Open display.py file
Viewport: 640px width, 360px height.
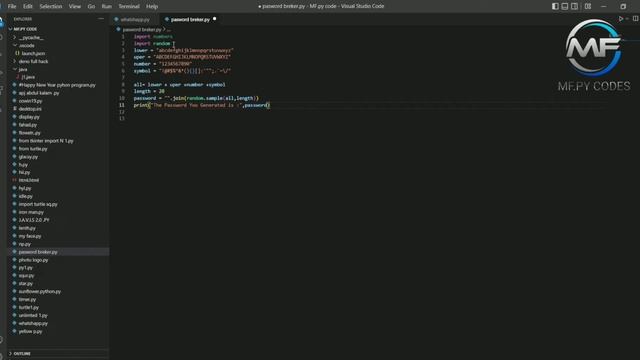(29, 117)
